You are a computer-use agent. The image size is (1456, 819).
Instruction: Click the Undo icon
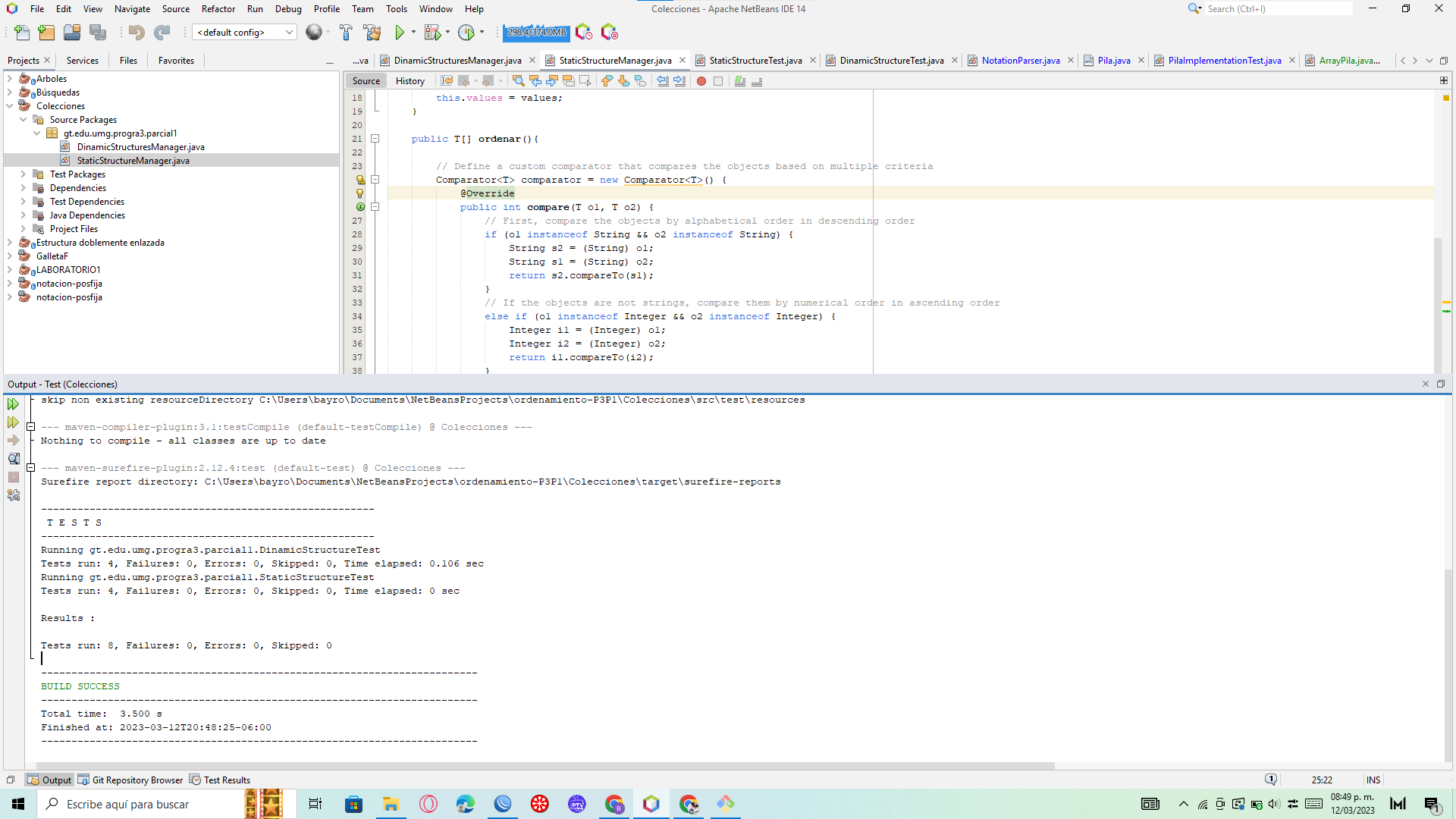tap(136, 33)
